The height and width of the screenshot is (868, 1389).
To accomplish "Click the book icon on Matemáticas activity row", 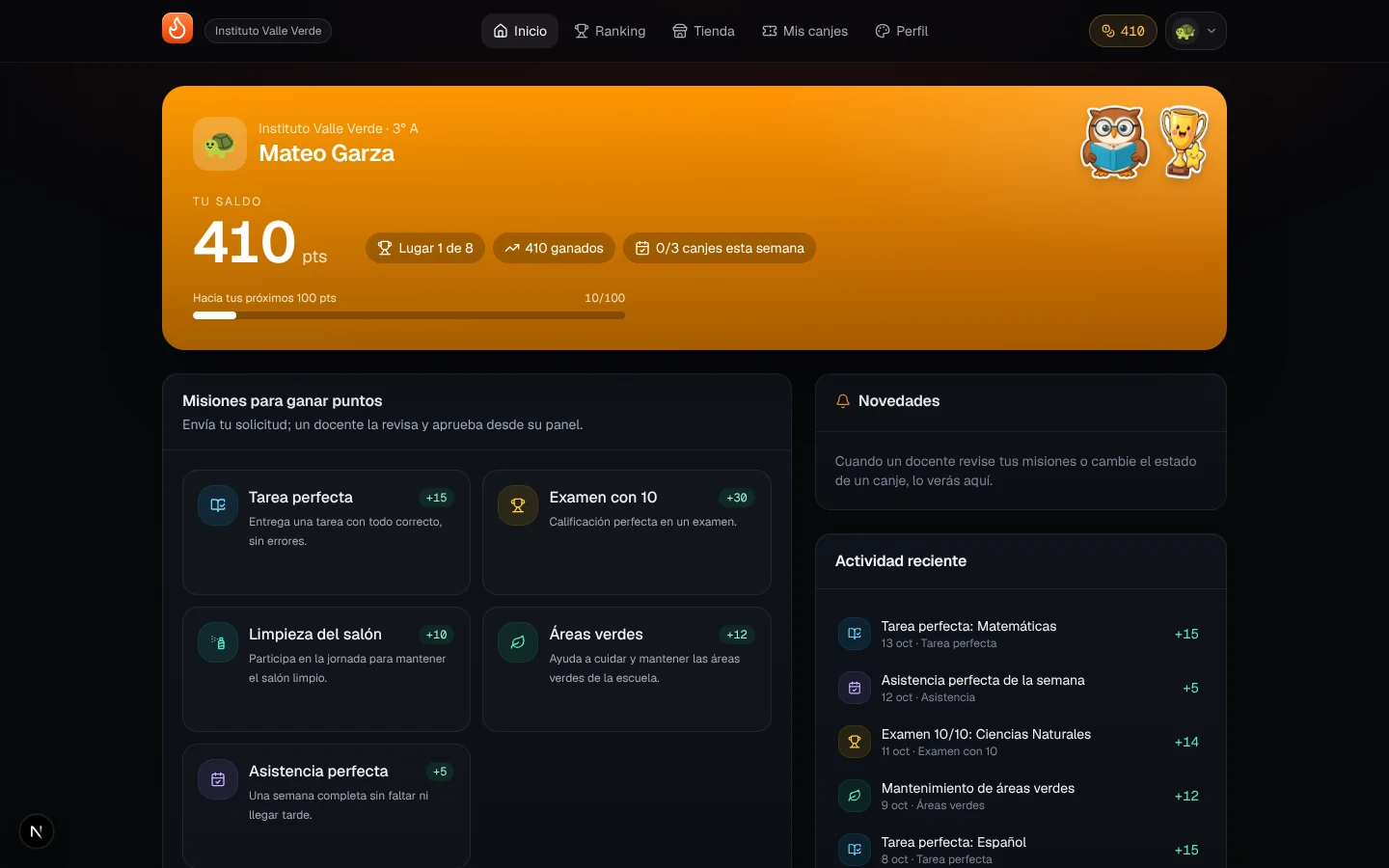I will point(854,634).
